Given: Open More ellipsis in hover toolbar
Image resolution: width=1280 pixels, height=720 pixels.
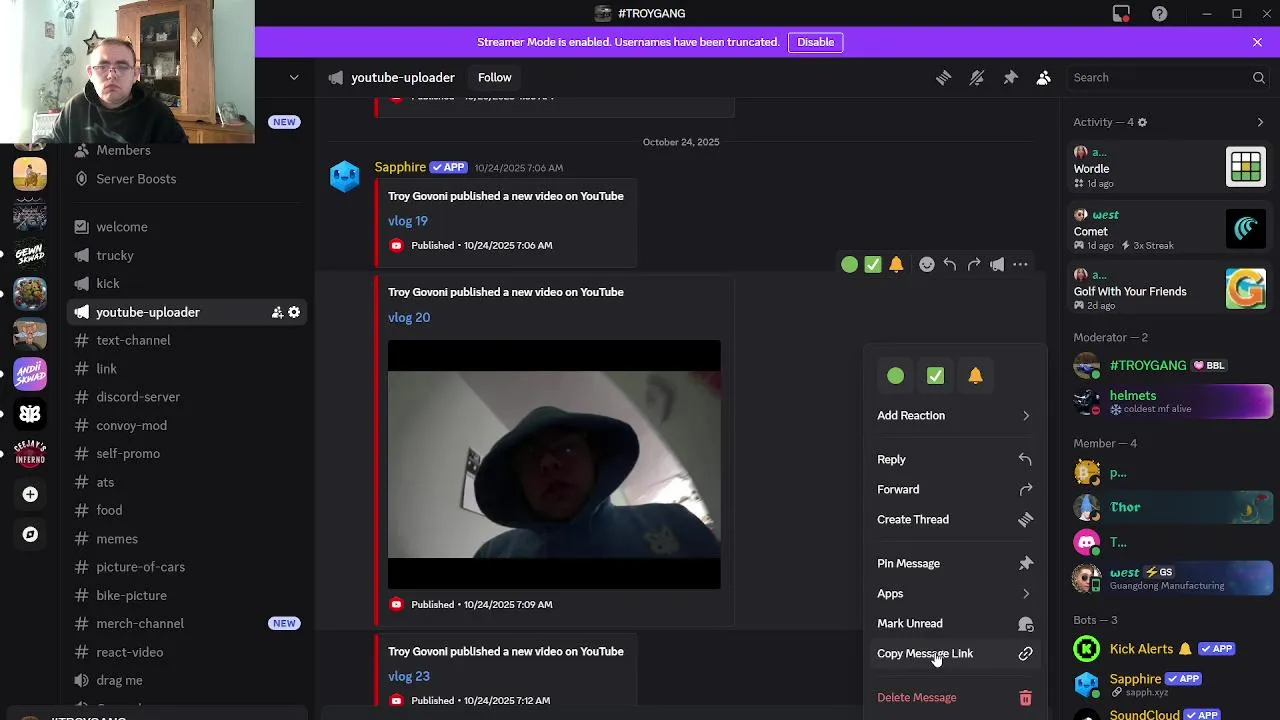Looking at the screenshot, I should pyautogui.click(x=1020, y=265).
